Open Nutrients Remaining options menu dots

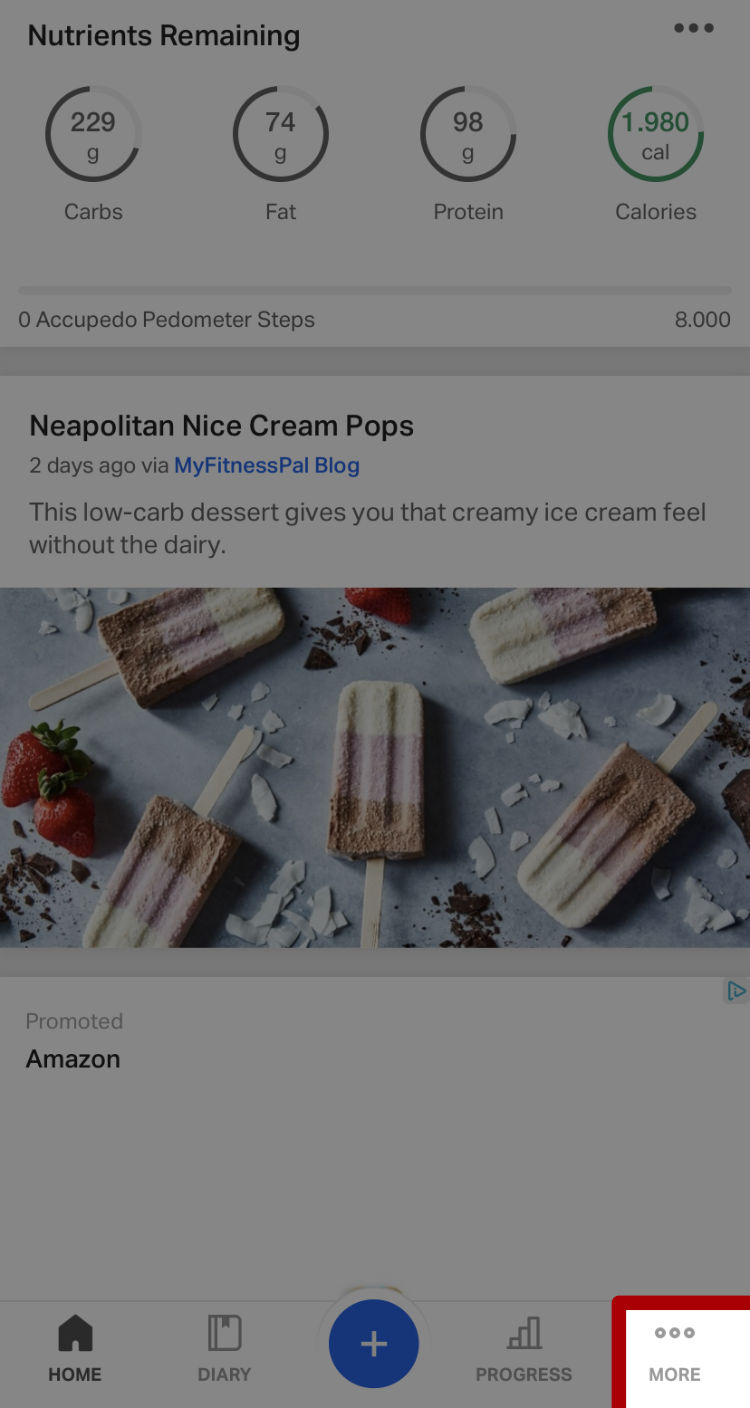click(694, 28)
